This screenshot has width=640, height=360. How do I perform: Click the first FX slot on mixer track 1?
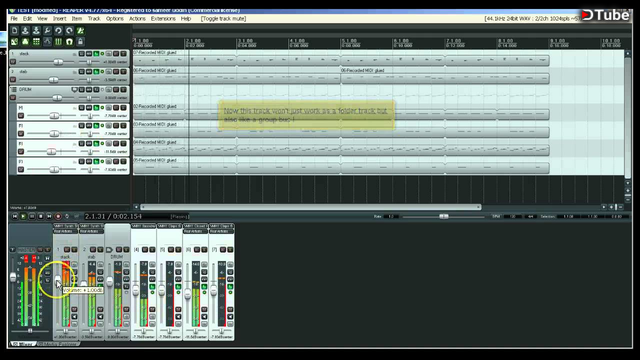click(65, 226)
